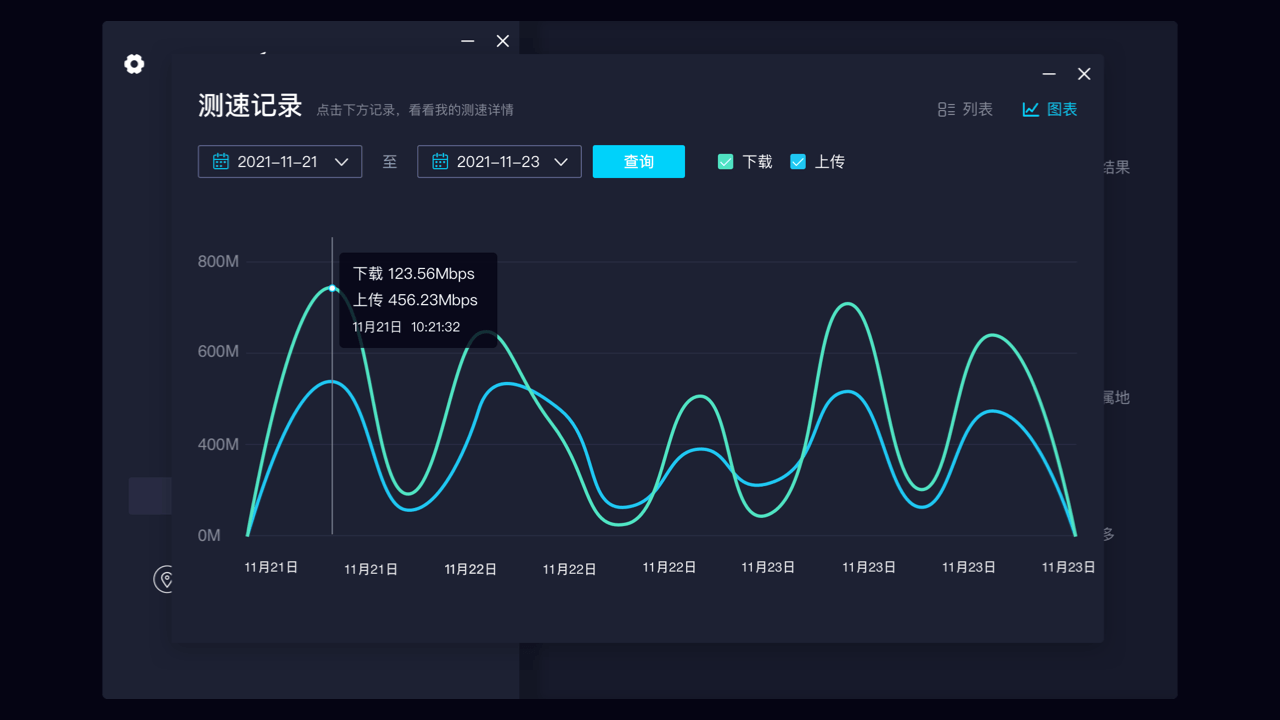
Task: Click the line chart icon next to 图表
Action: [x=1029, y=109]
